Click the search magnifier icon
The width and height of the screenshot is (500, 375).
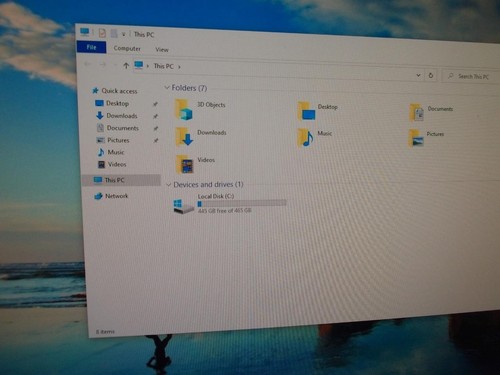point(450,76)
